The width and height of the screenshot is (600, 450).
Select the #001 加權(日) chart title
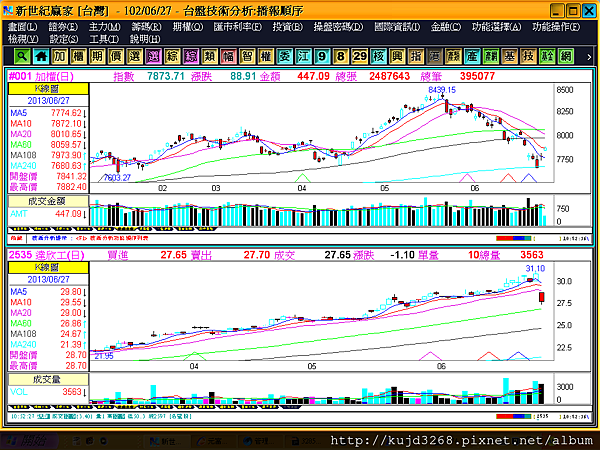tap(41, 76)
